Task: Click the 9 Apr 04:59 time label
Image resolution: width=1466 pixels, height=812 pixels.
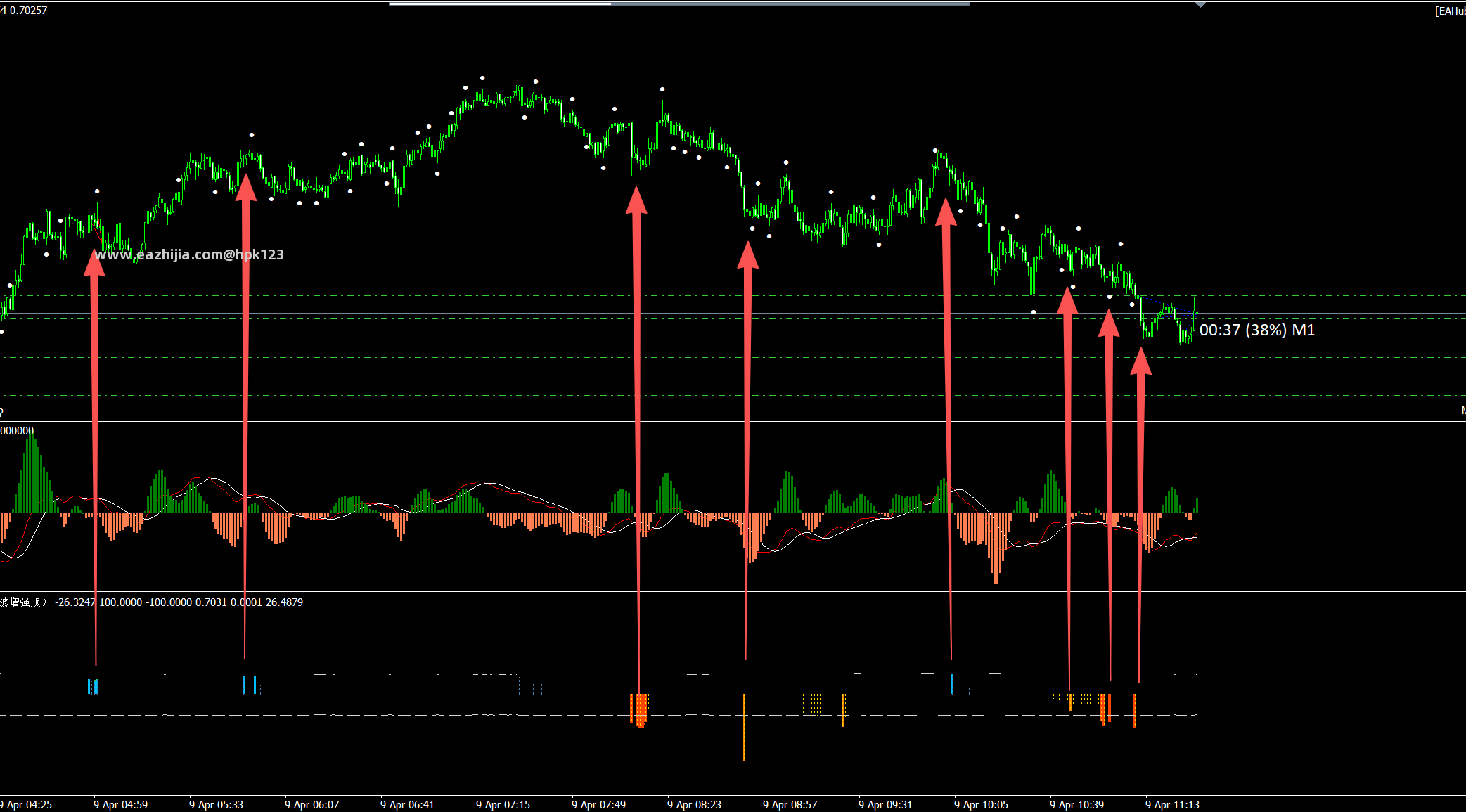Action: point(120,804)
